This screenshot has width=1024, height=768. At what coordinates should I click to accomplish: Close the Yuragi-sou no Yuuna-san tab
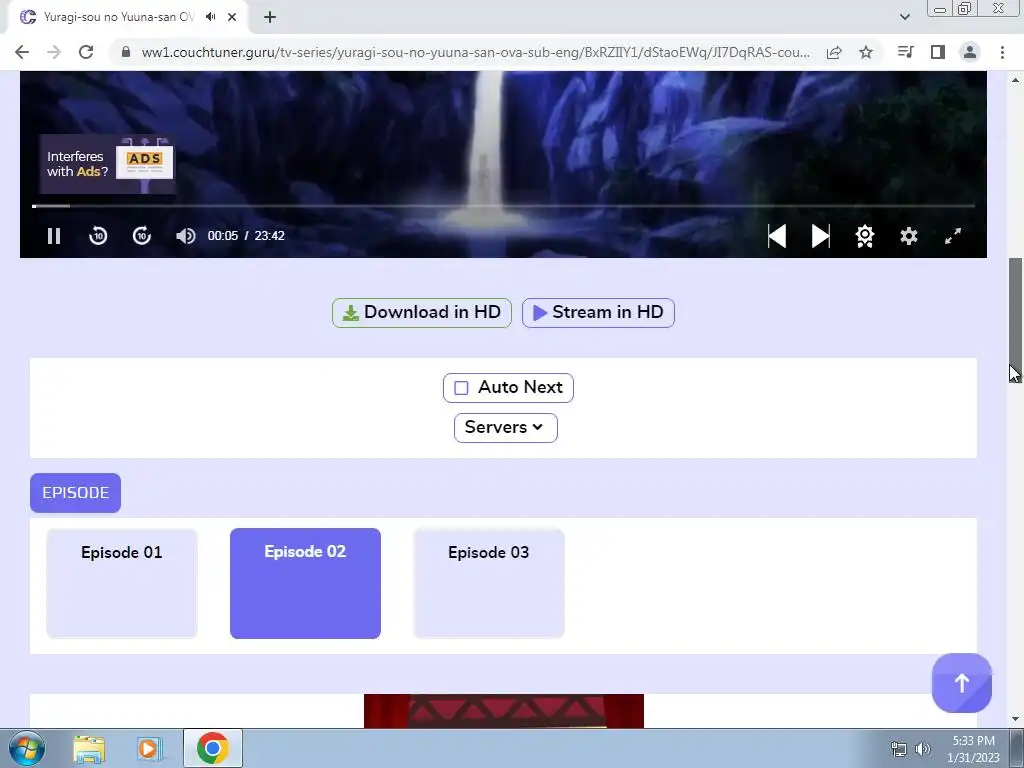pyautogui.click(x=232, y=17)
